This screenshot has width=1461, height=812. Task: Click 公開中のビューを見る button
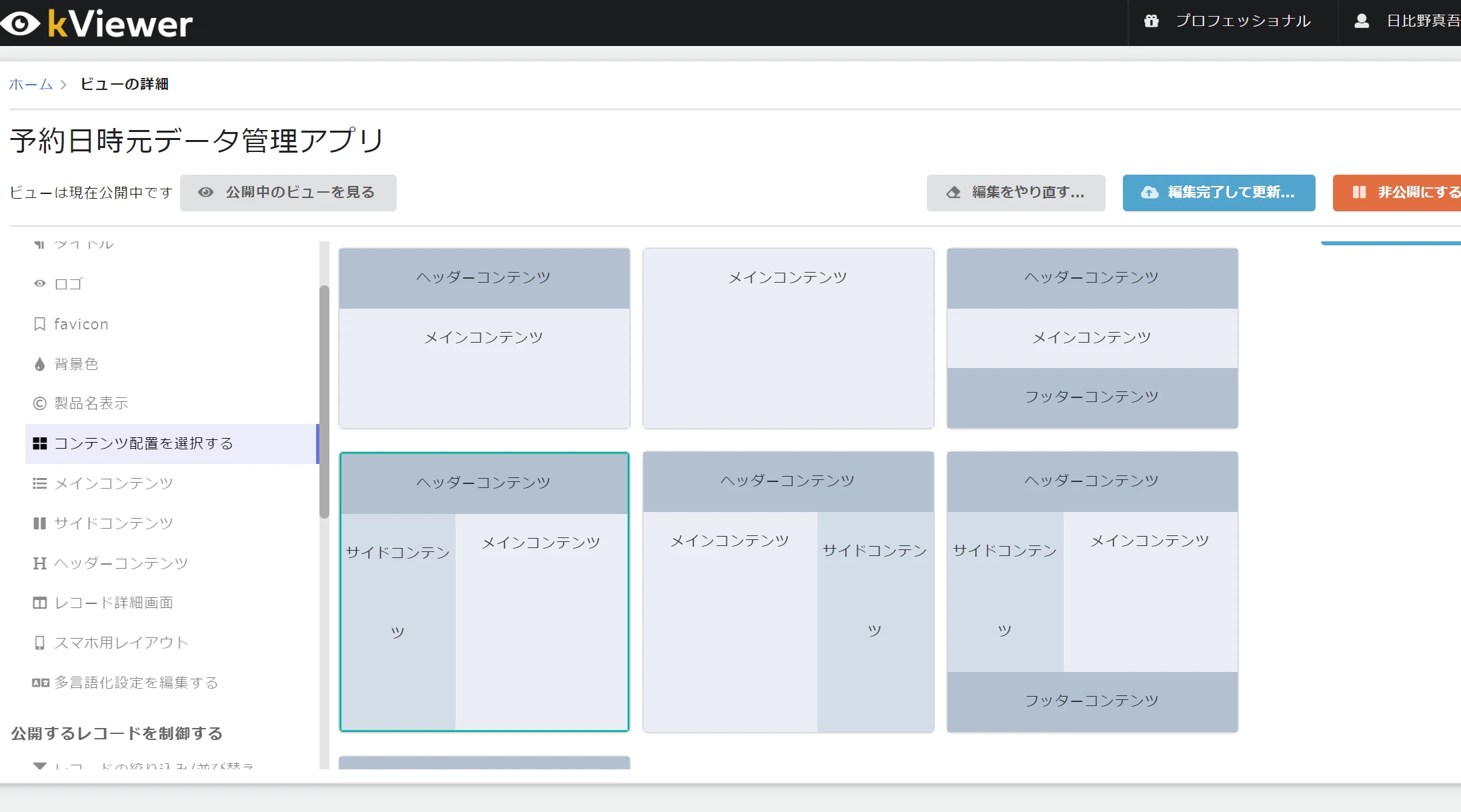pos(288,193)
